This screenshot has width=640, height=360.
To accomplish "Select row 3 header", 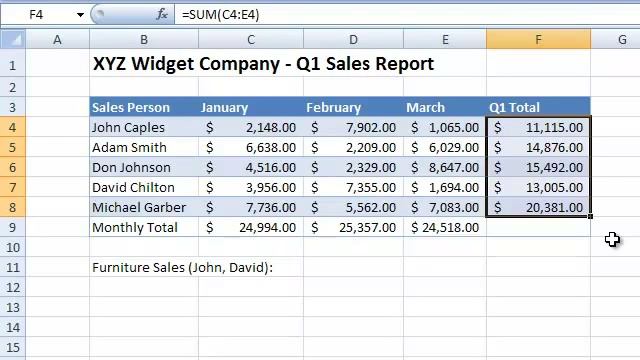I will [x=13, y=107].
